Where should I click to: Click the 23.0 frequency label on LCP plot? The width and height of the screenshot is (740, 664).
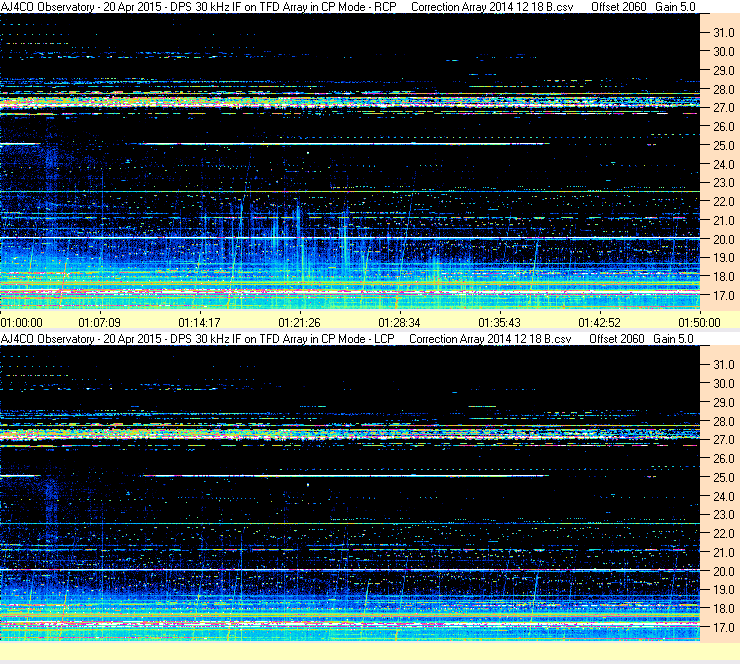(x=724, y=515)
